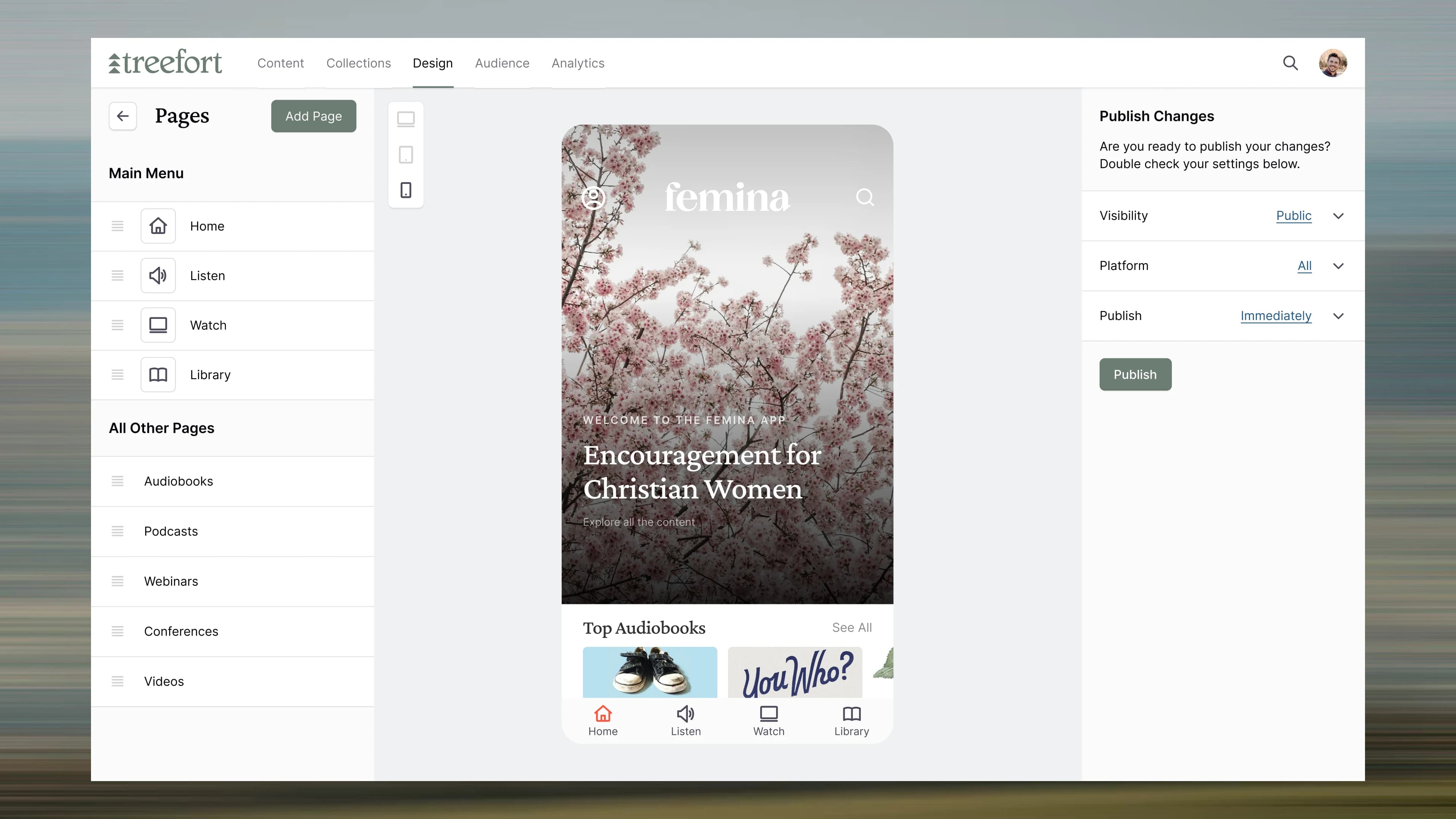The height and width of the screenshot is (819, 1456).
Task: Click the Welcome to the Femina App text
Action: pos(684,420)
